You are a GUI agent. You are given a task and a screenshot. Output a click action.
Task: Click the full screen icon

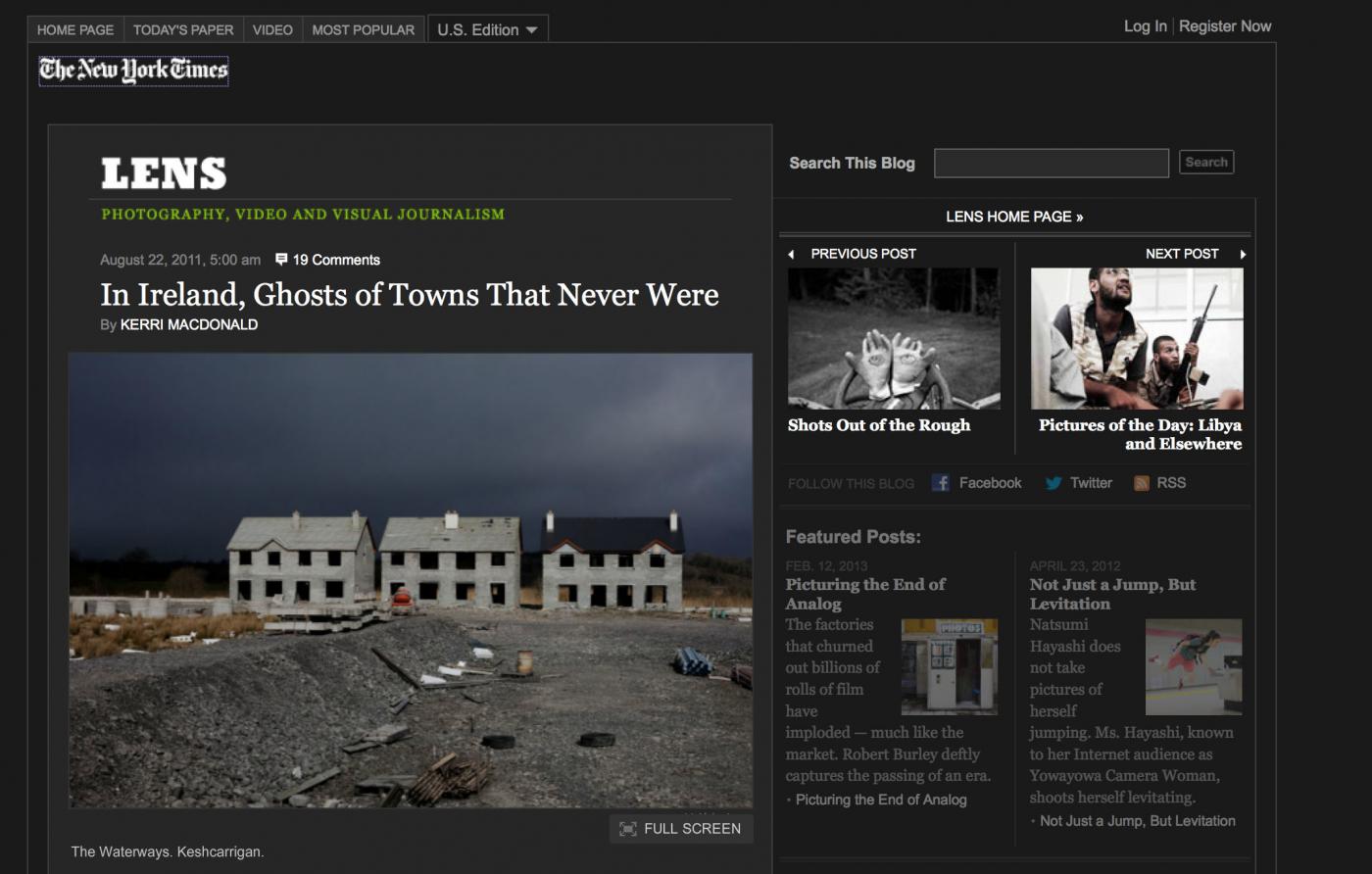(628, 829)
